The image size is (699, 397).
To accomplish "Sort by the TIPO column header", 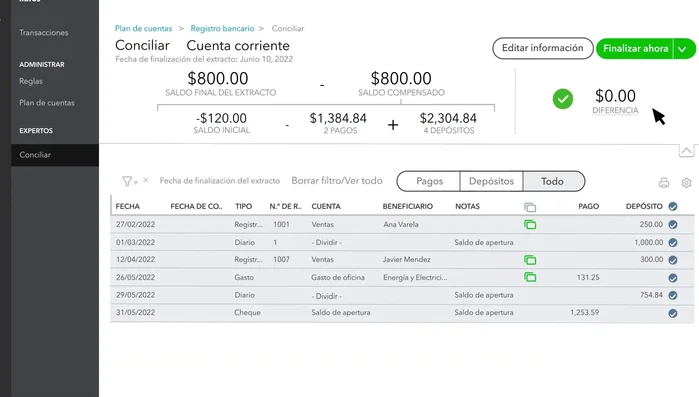I will click(x=243, y=206).
